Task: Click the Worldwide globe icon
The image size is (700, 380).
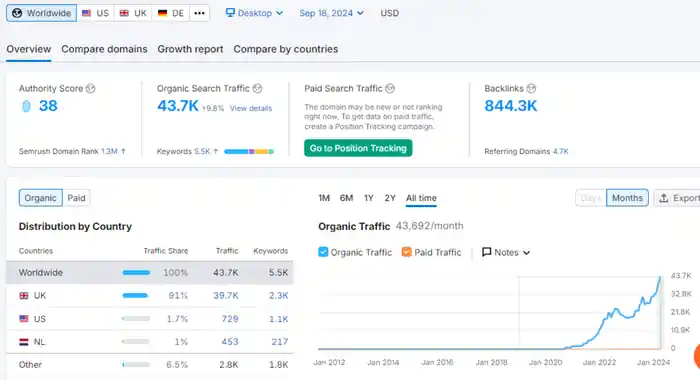Action: [x=17, y=13]
